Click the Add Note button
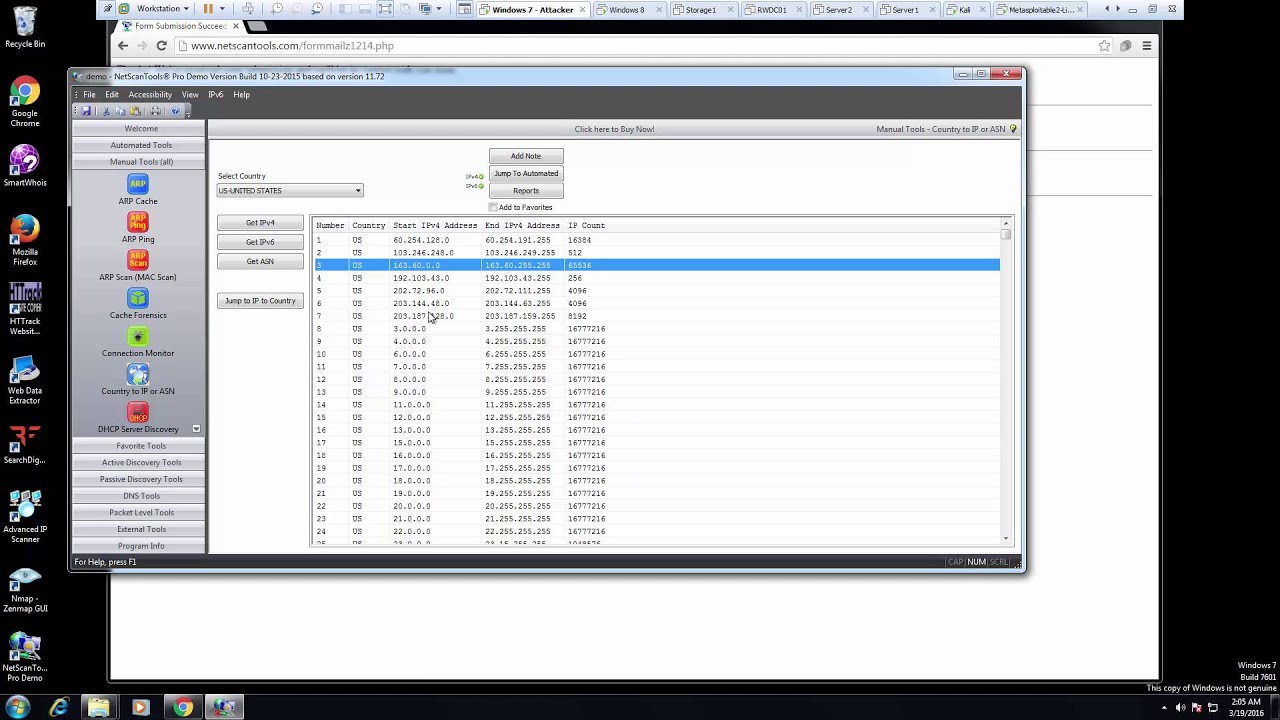Viewport: 1280px width, 720px height. point(526,156)
